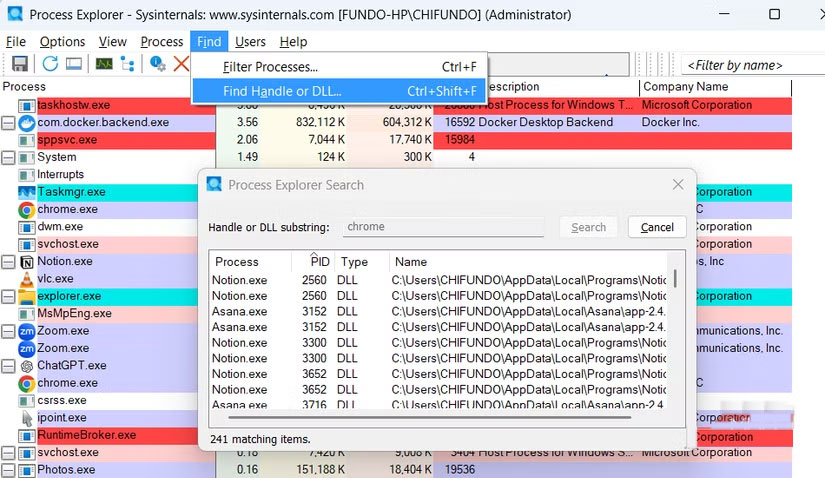Open the Users menu
This screenshot has height=478, width=825.
point(250,42)
